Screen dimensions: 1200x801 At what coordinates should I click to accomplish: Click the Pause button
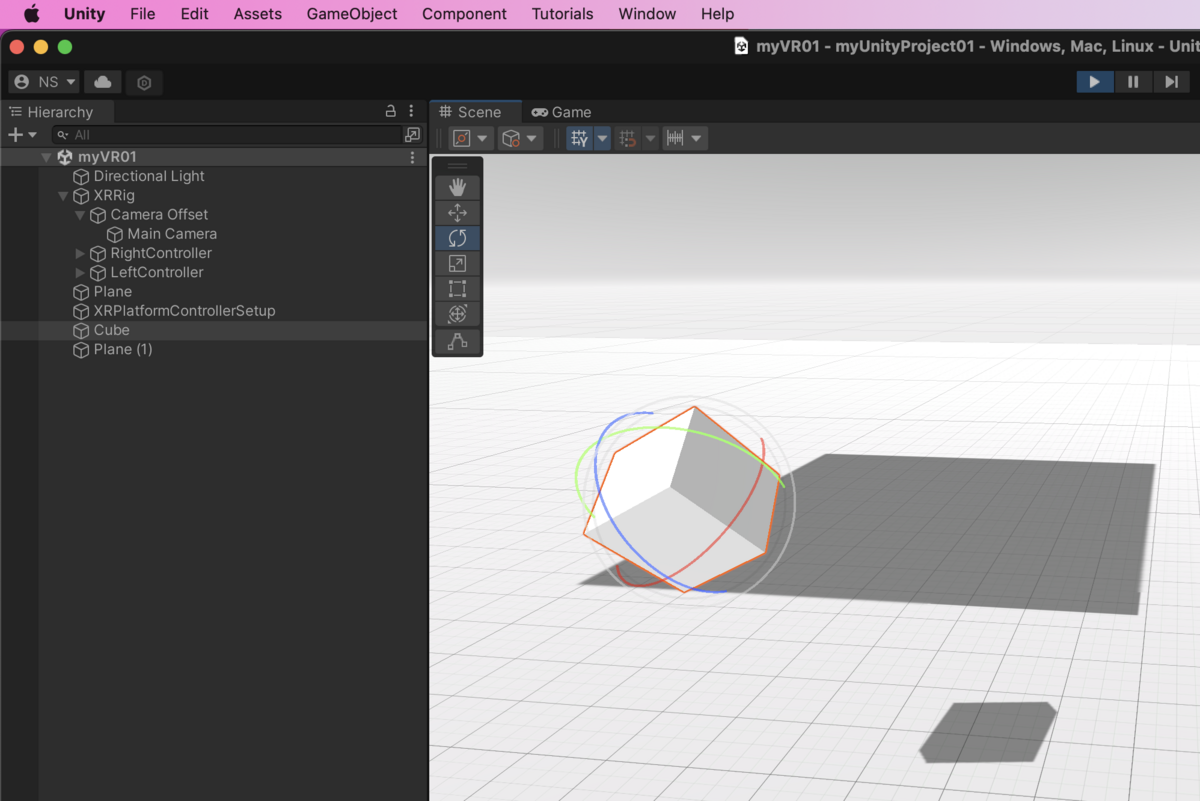tap(1133, 82)
